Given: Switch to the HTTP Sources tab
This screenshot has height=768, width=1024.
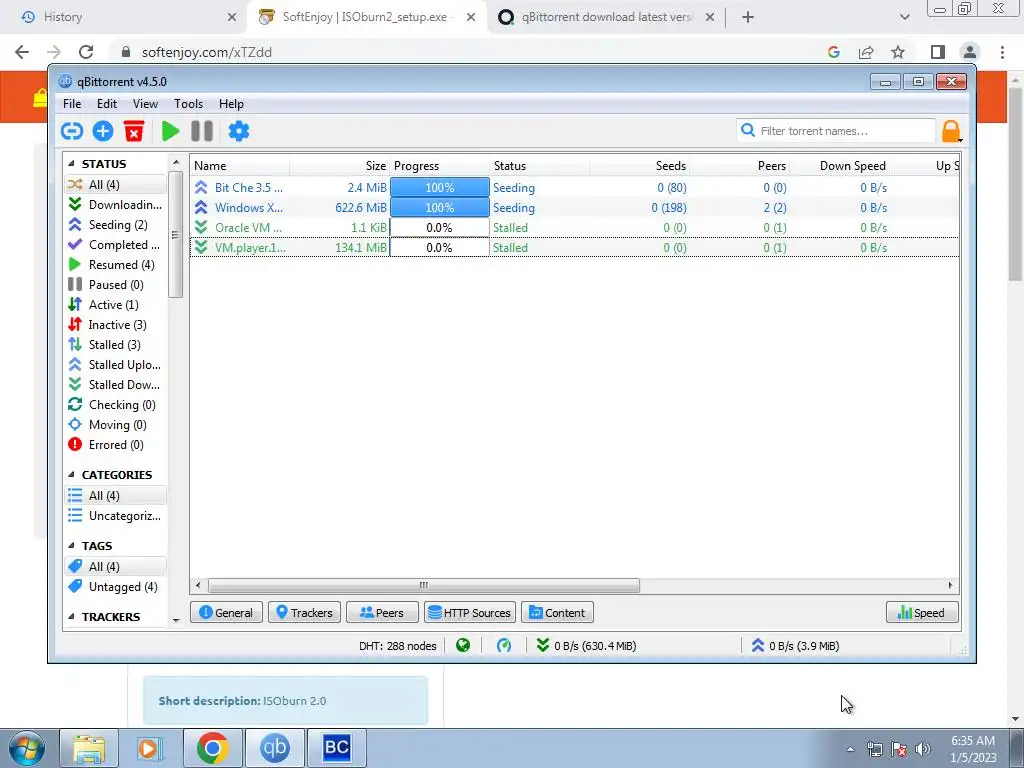Looking at the screenshot, I should [x=470, y=613].
